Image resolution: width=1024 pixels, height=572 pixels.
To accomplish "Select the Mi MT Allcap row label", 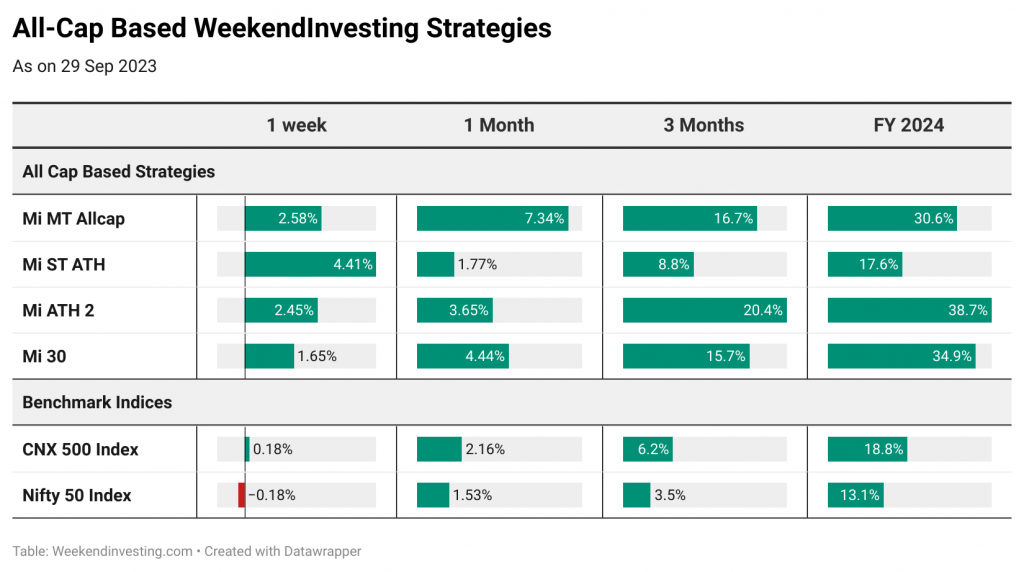I will (x=73, y=219).
